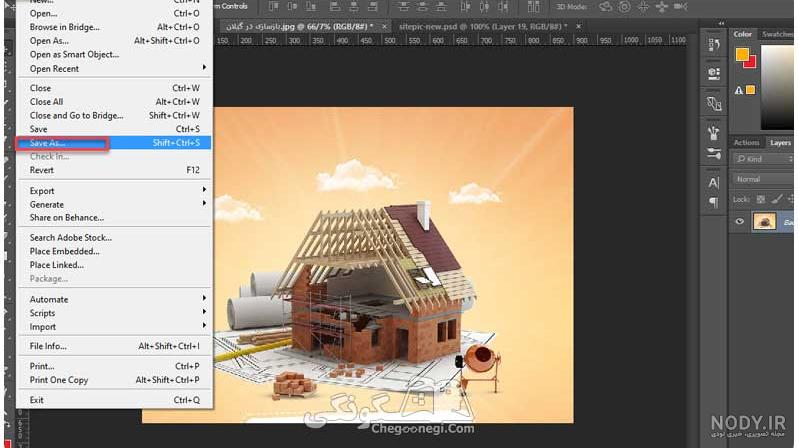Screen dimensions: 798x448
Task: Open the Properties panel icon
Action: [x=714, y=74]
